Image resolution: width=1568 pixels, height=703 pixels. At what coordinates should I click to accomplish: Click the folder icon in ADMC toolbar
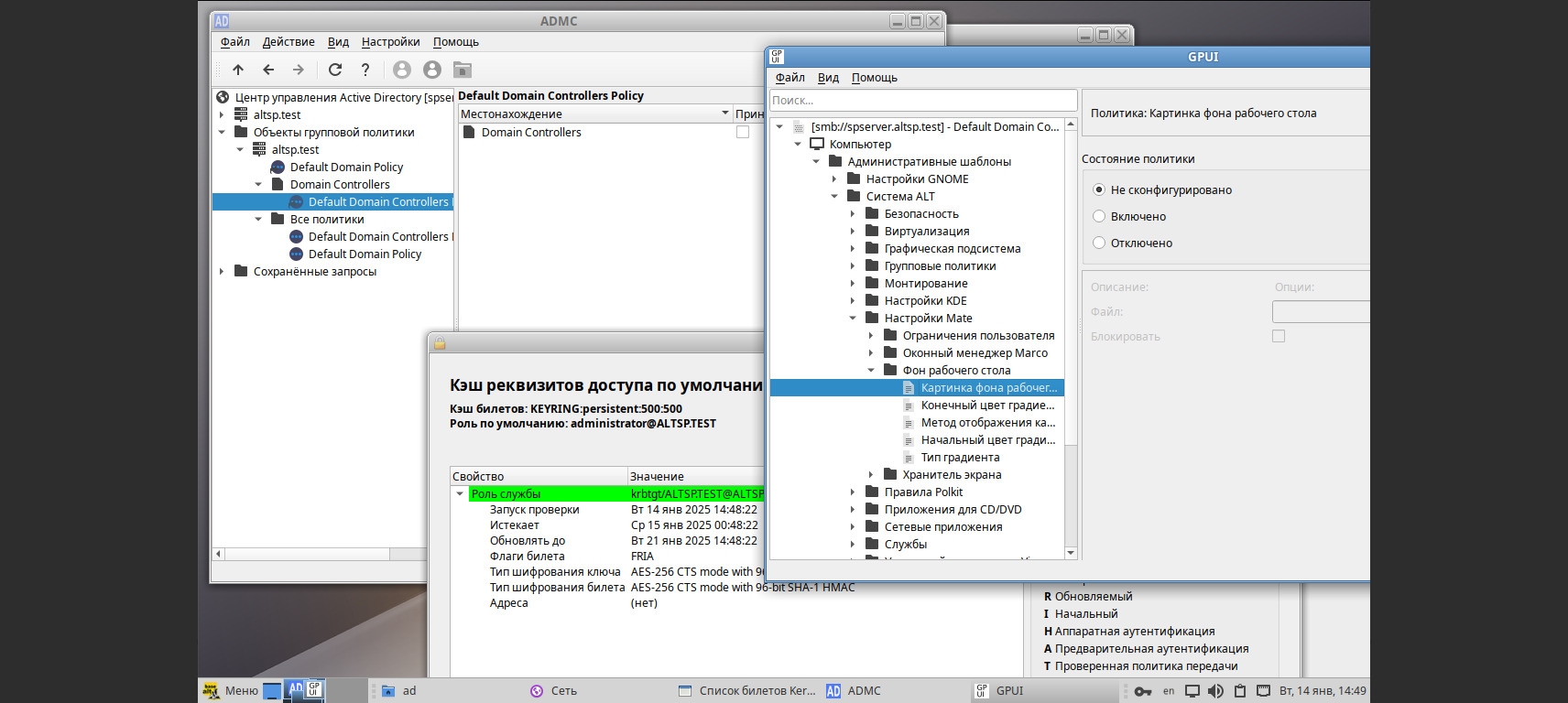point(463,70)
